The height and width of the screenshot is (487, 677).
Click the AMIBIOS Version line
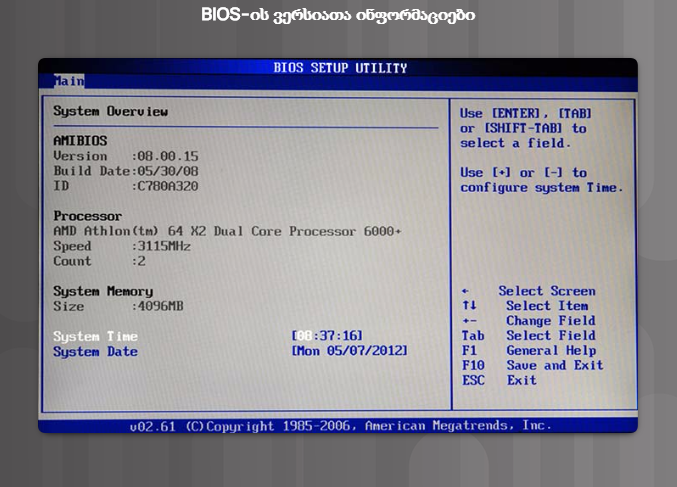(x=126, y=157)
